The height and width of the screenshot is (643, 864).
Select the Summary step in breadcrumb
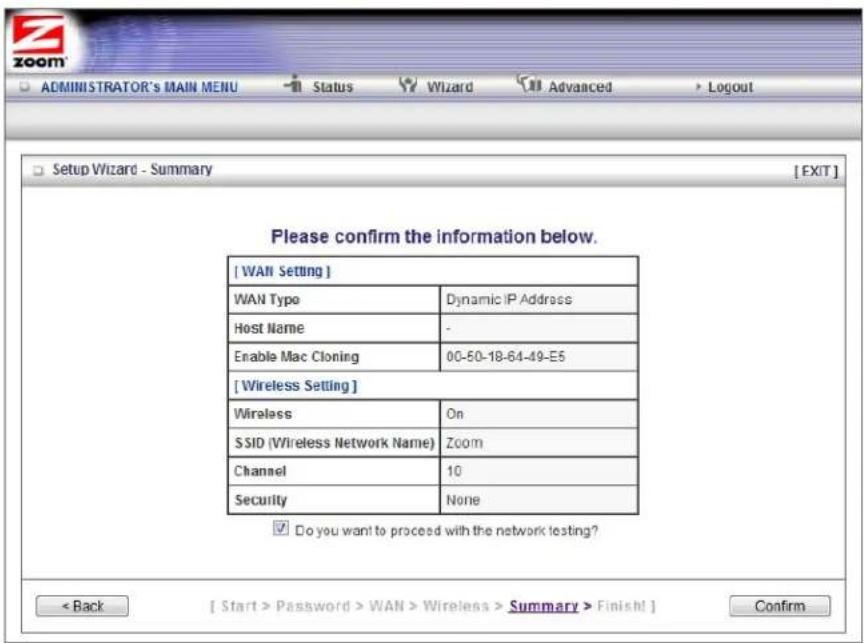click(x=543, y=606)
